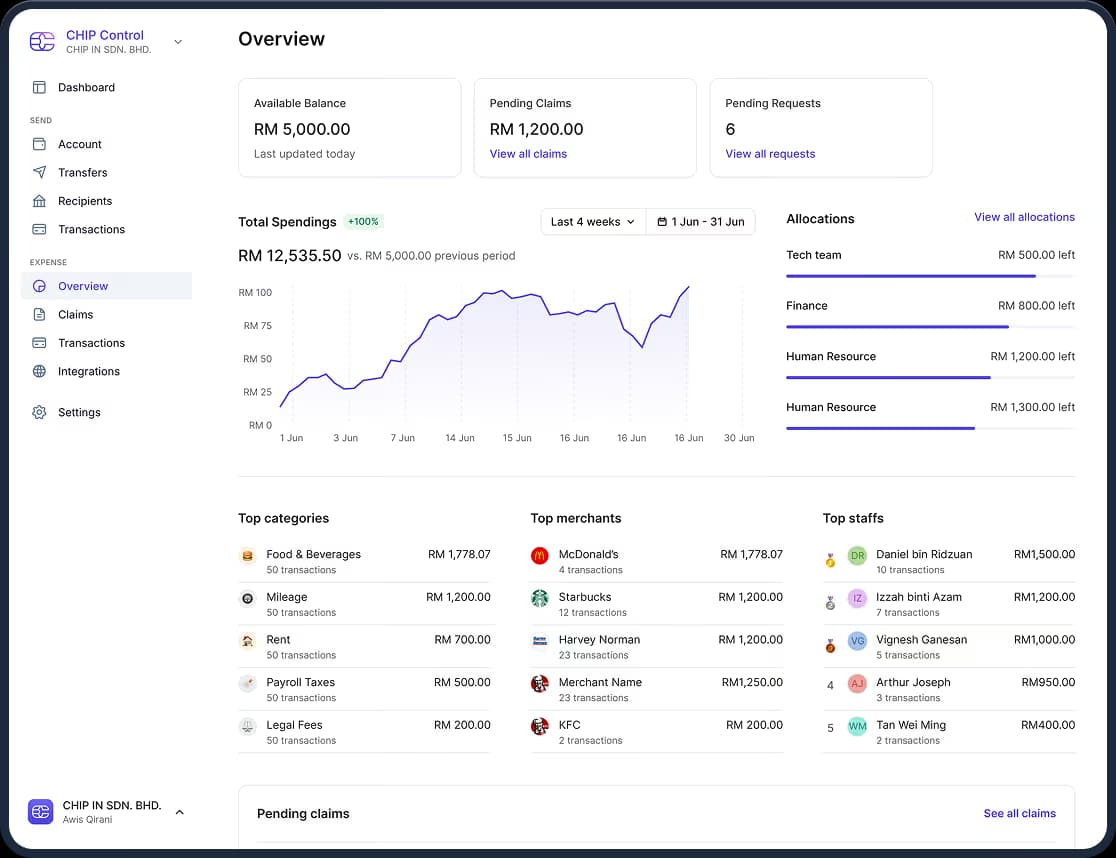Click the Tech team allocation progress bar

click(x=930, y=276)
